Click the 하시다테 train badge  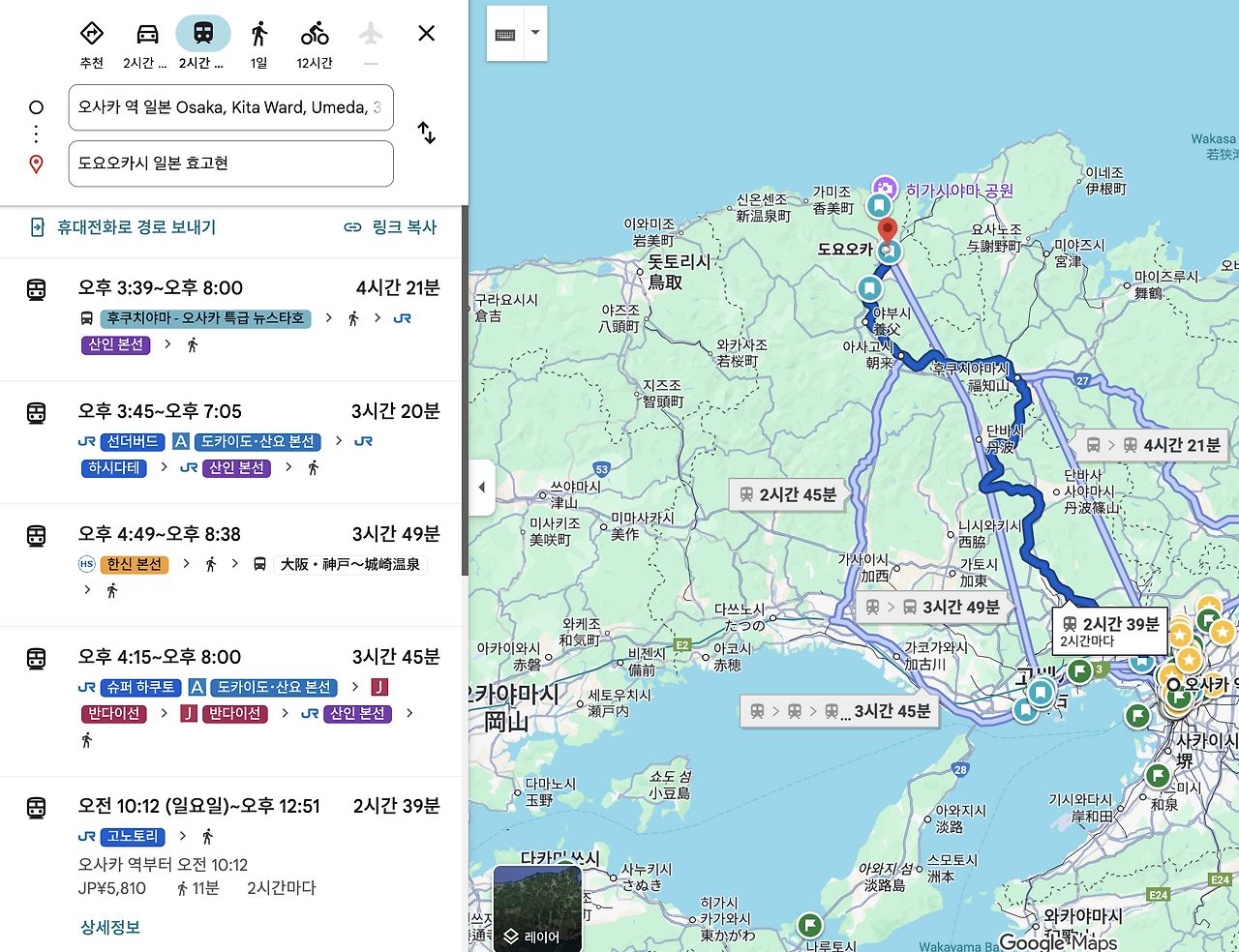115,468
